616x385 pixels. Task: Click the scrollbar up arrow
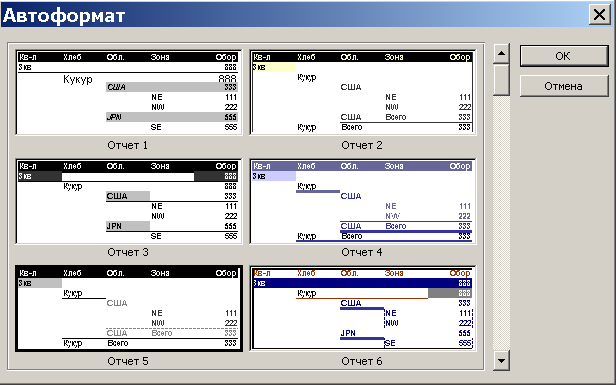[x=501, y=54]
